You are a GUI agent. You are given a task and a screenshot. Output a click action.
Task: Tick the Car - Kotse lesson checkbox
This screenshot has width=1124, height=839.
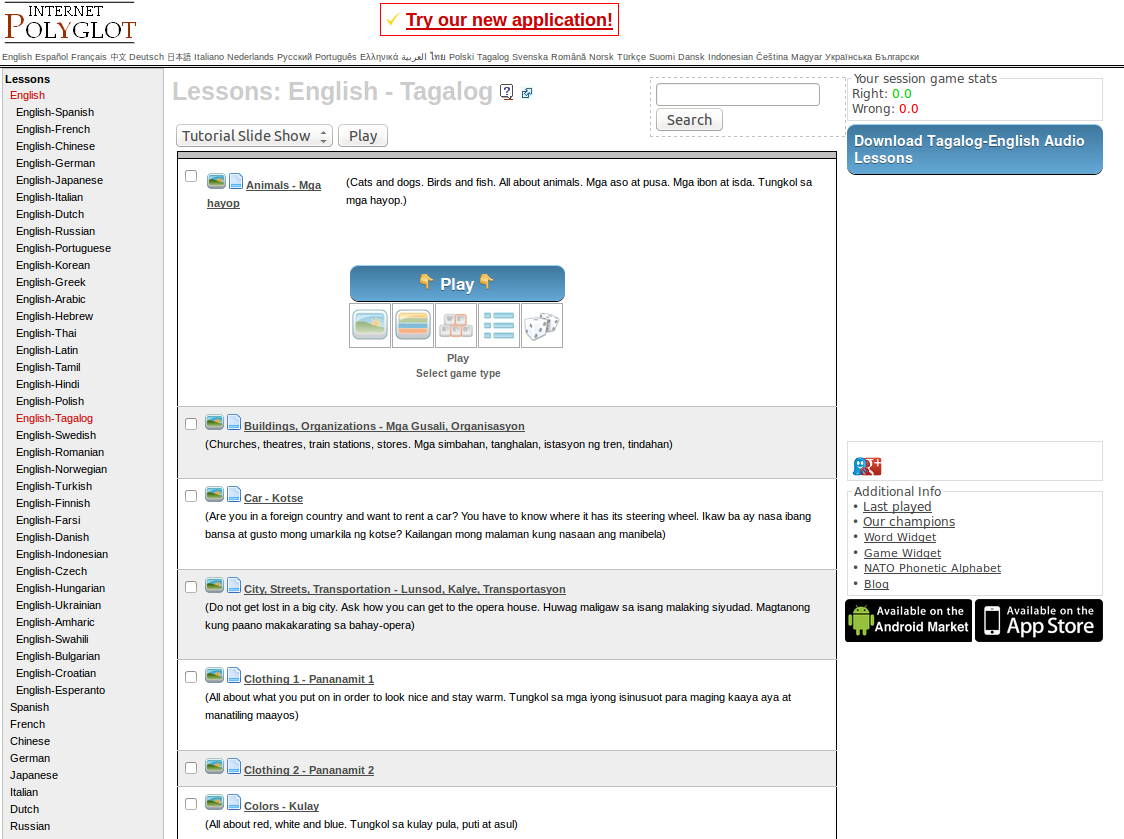coord(191,496)
